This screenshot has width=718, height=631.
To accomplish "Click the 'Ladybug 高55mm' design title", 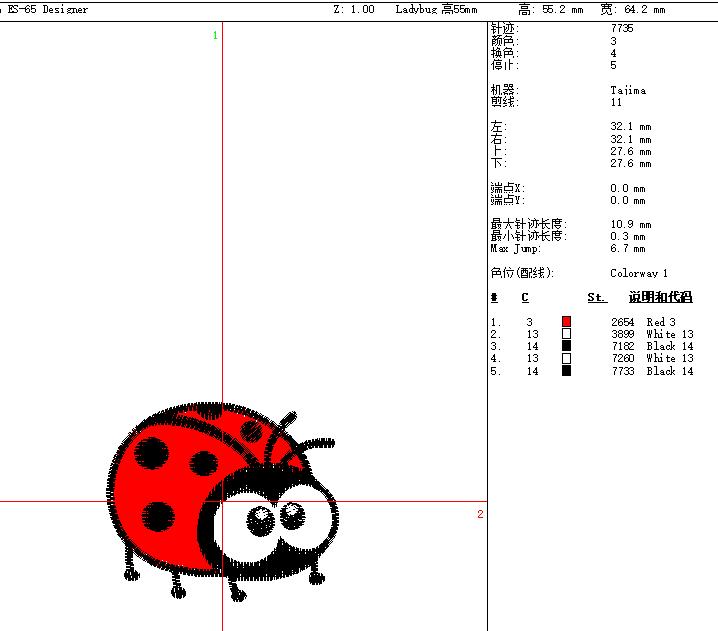I will [436, 9].
